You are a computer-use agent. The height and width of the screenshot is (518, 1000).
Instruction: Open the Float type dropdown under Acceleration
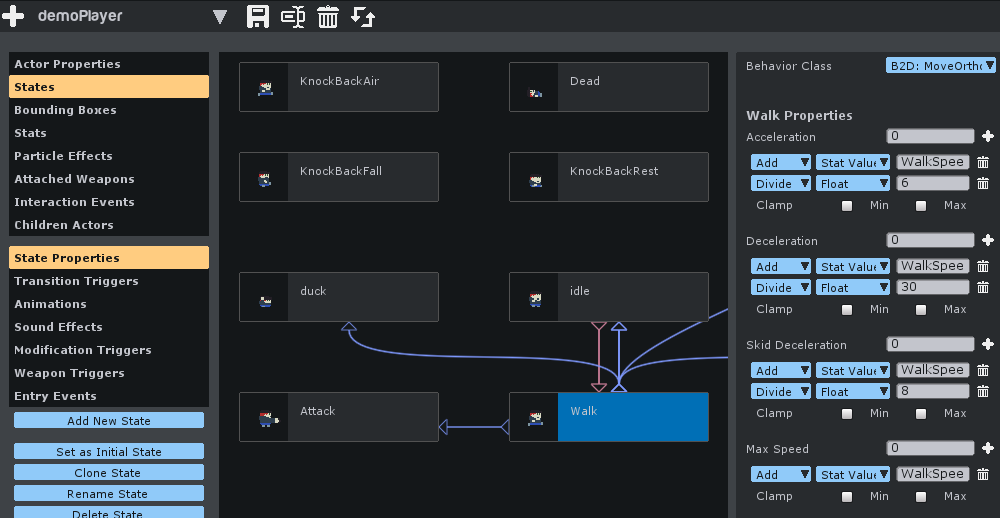(853, 184)
